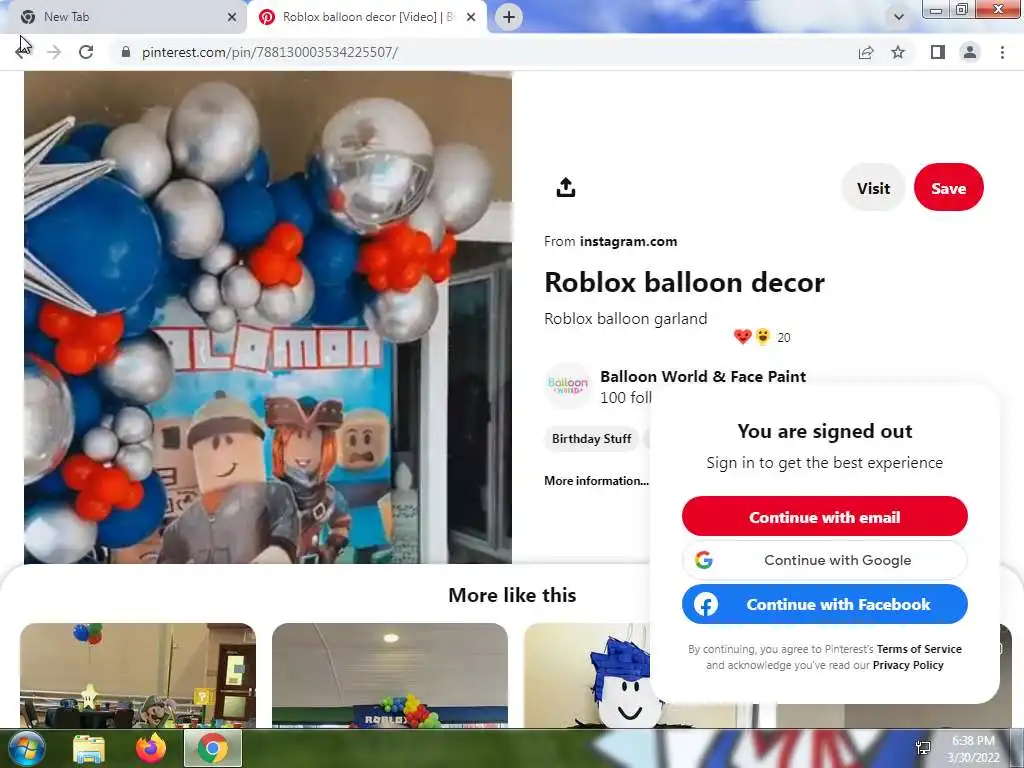Open the Chrome profile avatar
Image resolution: width=1024 pixels, height=768 pixels.
970,52
